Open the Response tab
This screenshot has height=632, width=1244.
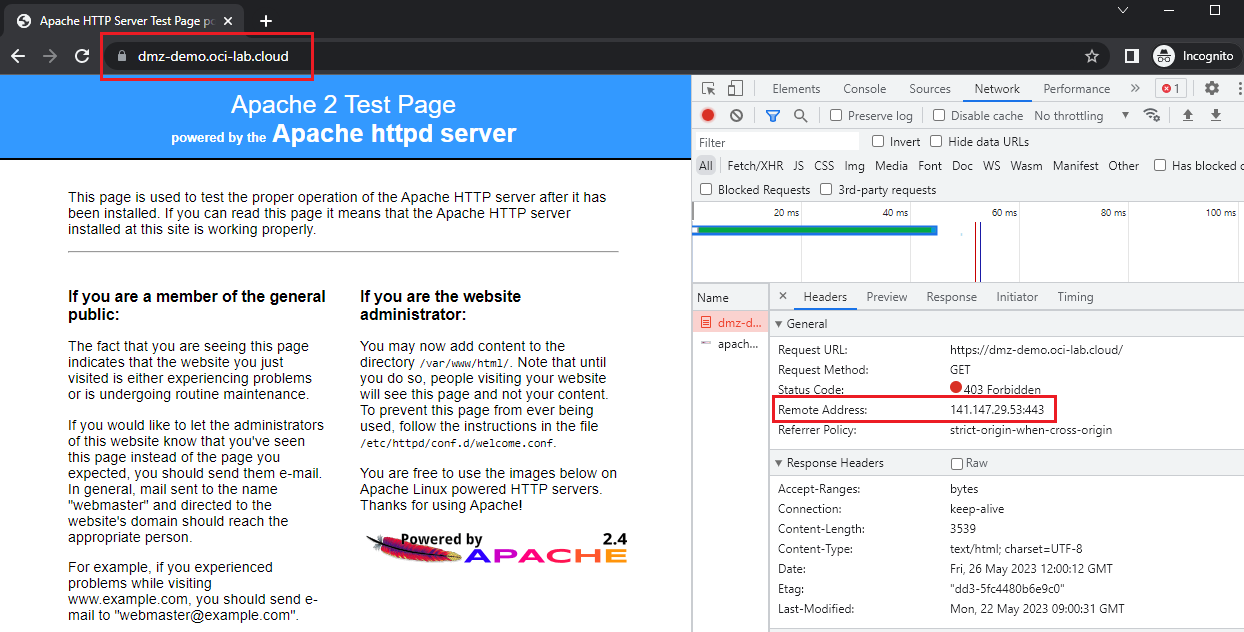[951, 297]
